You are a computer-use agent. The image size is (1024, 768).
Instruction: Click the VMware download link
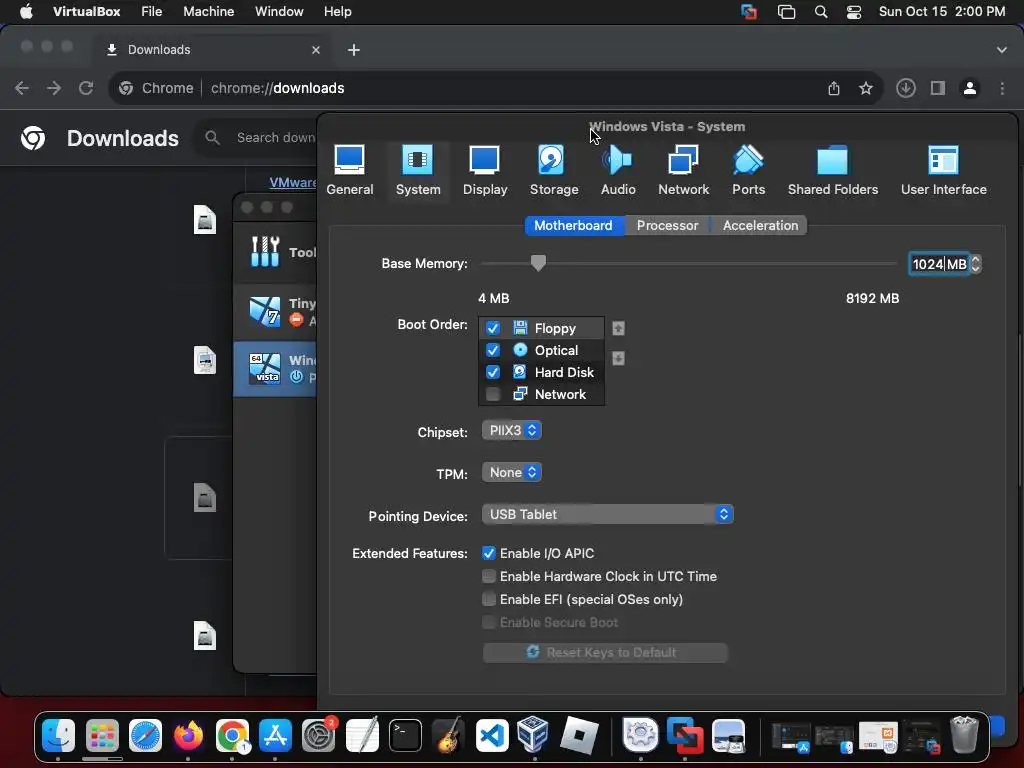pos(292,183)
